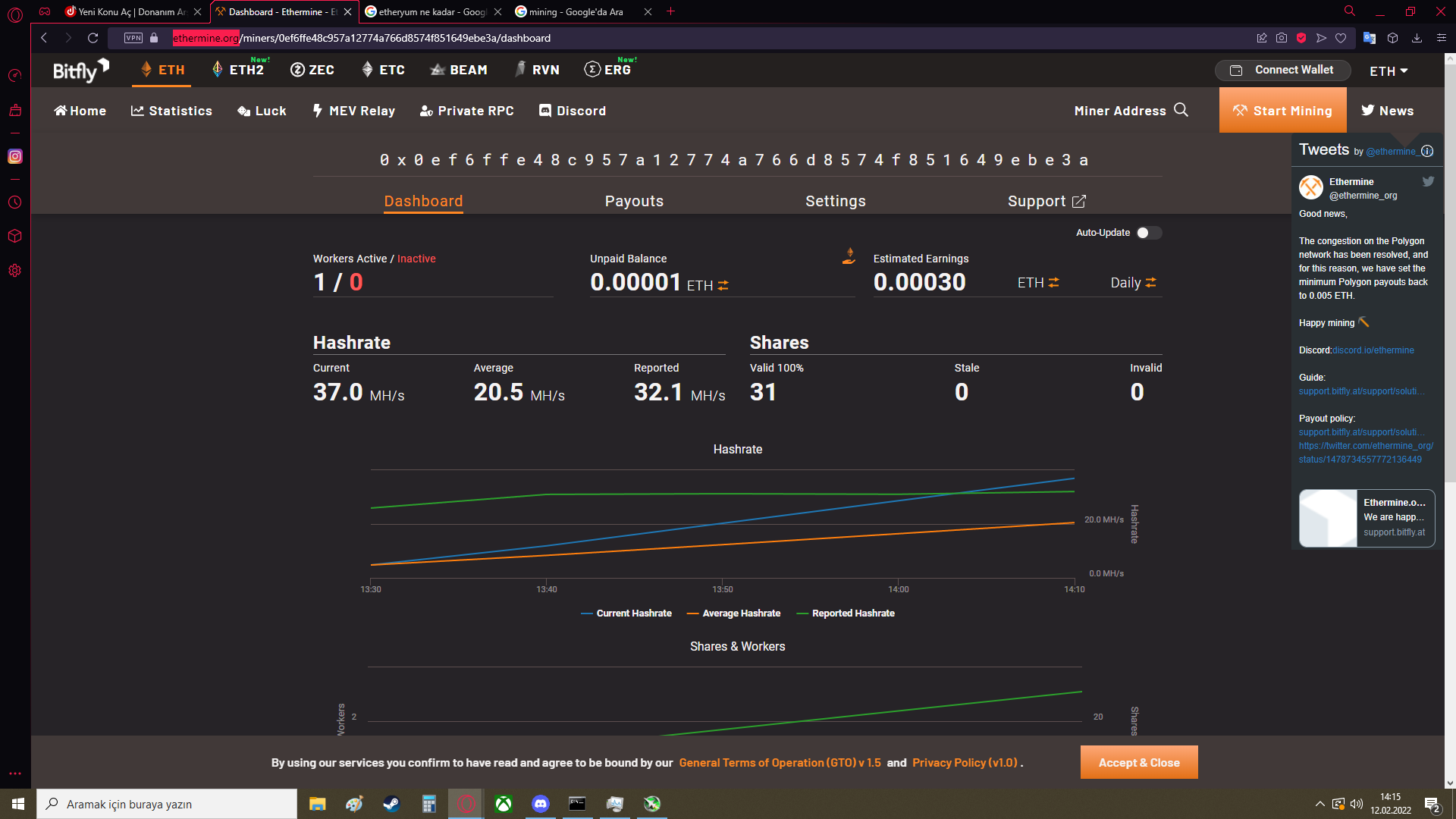This screenshot has height=819, width=1456.
Task: Toggle Reported Hashrate legend series
Action: pos(846,613)
